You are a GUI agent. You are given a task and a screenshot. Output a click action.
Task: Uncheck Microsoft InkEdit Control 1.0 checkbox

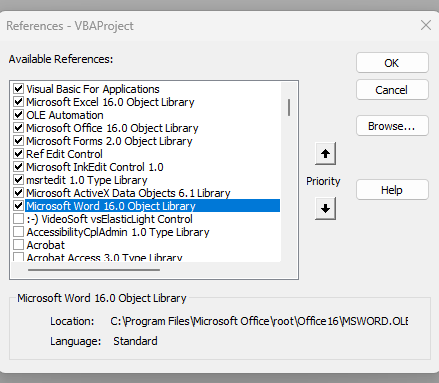18,167
